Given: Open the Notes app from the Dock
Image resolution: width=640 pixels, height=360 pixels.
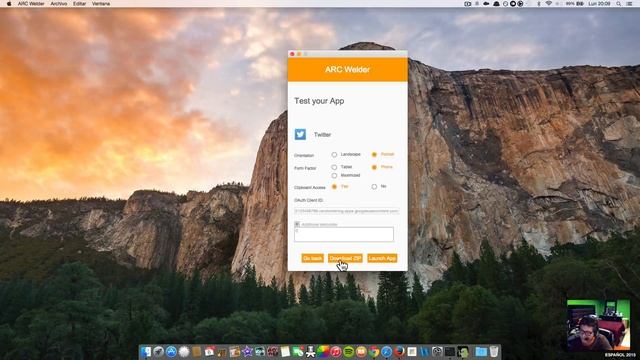Looking at the screenshot, I should (x=285, y=351).
